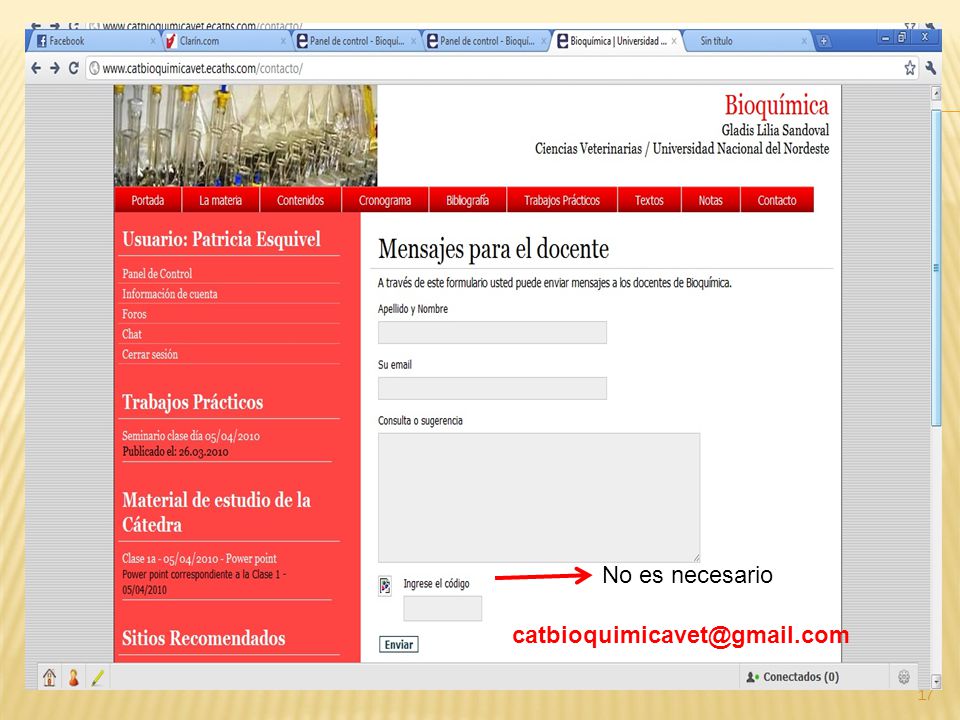Open the Notas menu item
The height and width of the screenshot is (720, 960).
pos(711,200)
